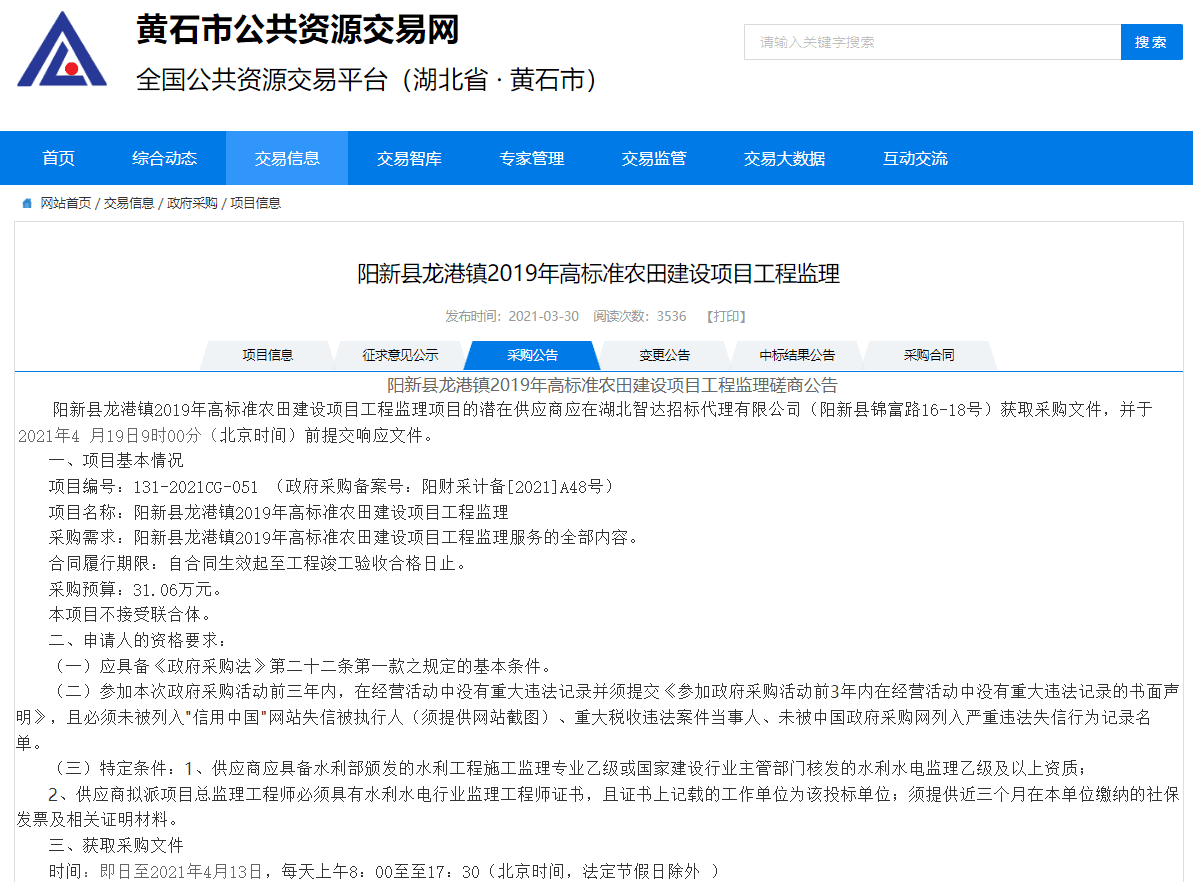Viewport: 1193px width, 882px height.
Task: Click the 【打印】 print link
Action: pyautogui.click(x=726, y=316)
